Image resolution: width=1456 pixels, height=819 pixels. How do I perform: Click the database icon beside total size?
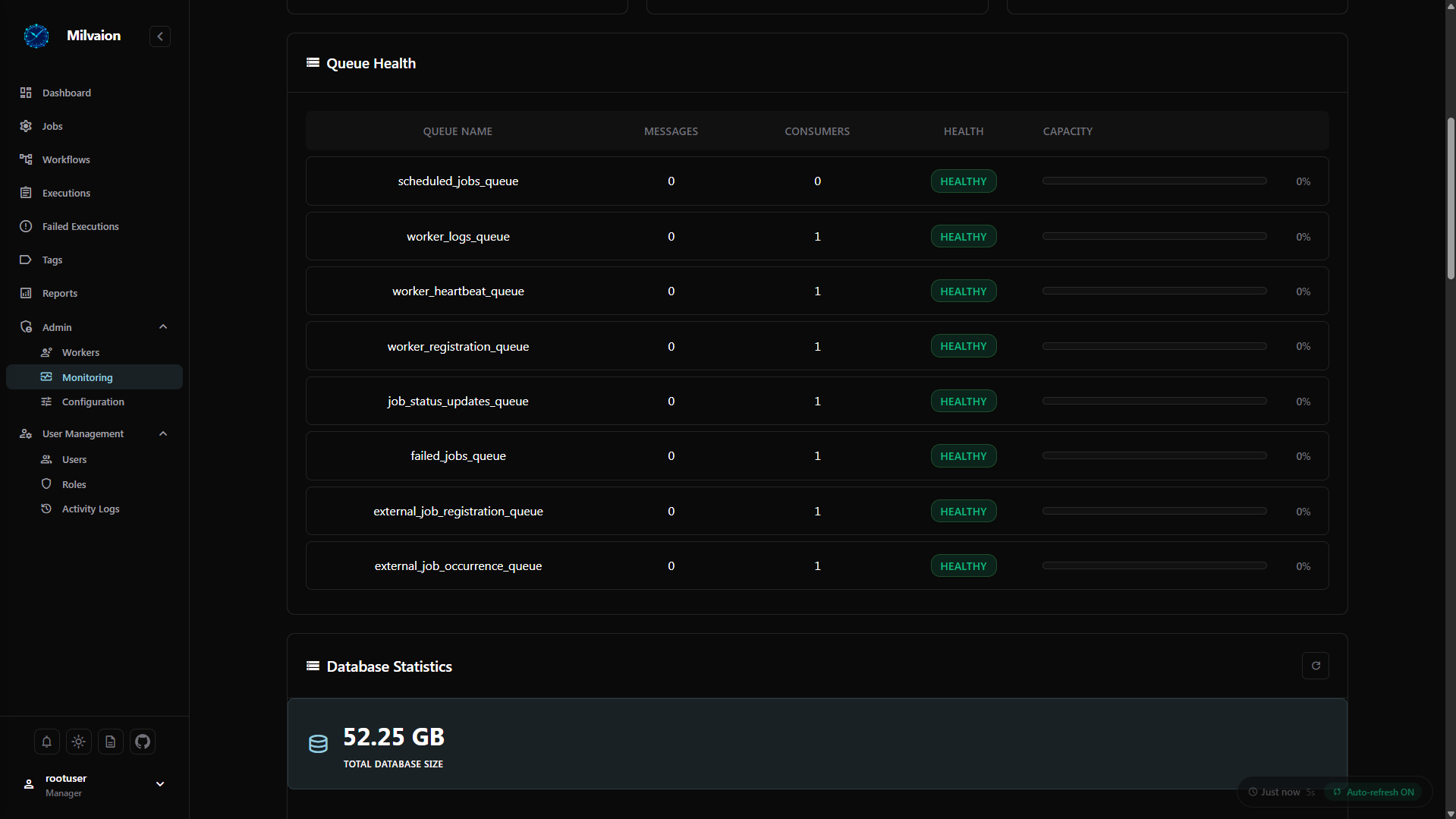[x=319, y=744]
